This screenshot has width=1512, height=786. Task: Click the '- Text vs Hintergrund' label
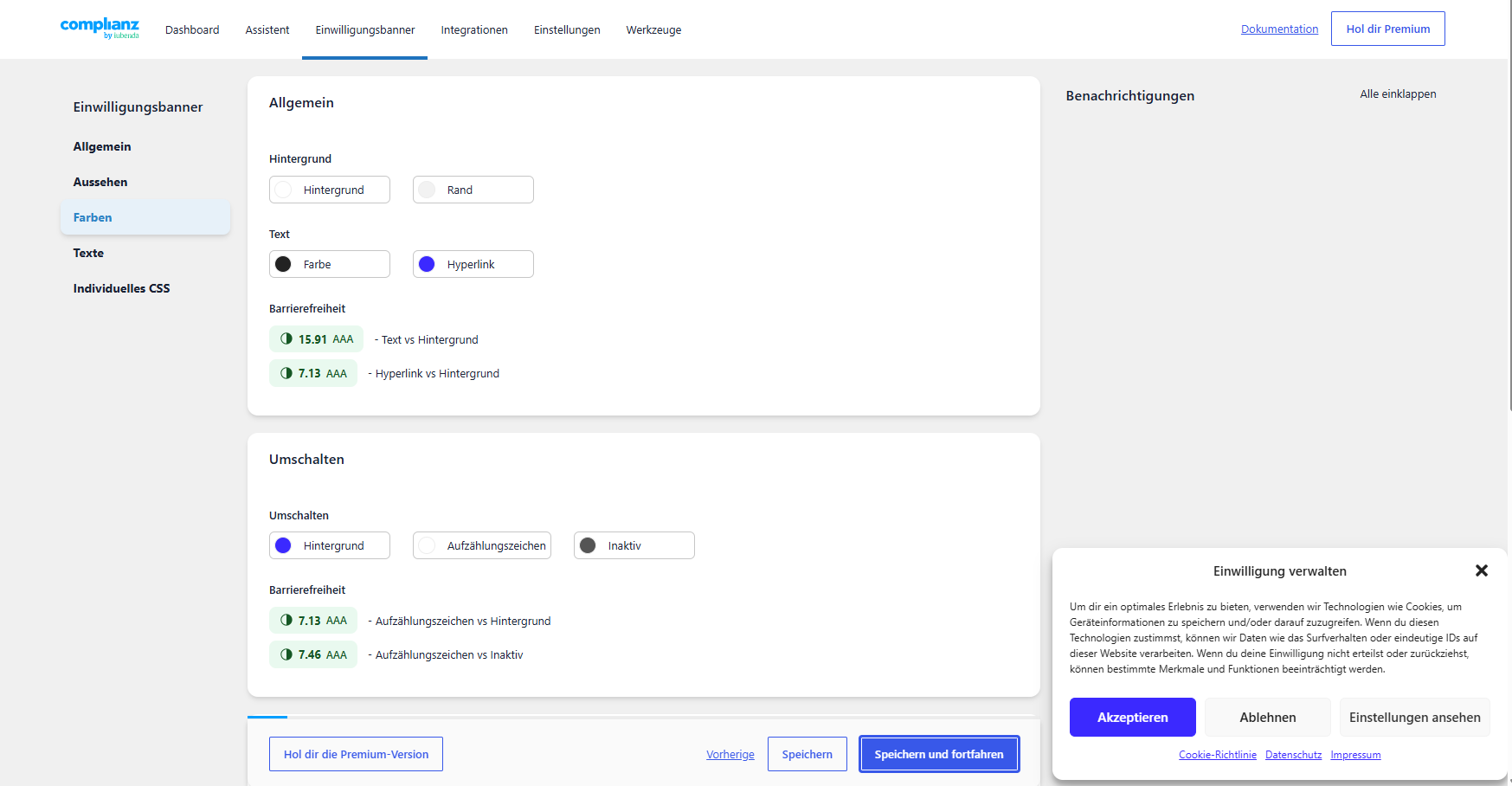[x=426, y=339]
